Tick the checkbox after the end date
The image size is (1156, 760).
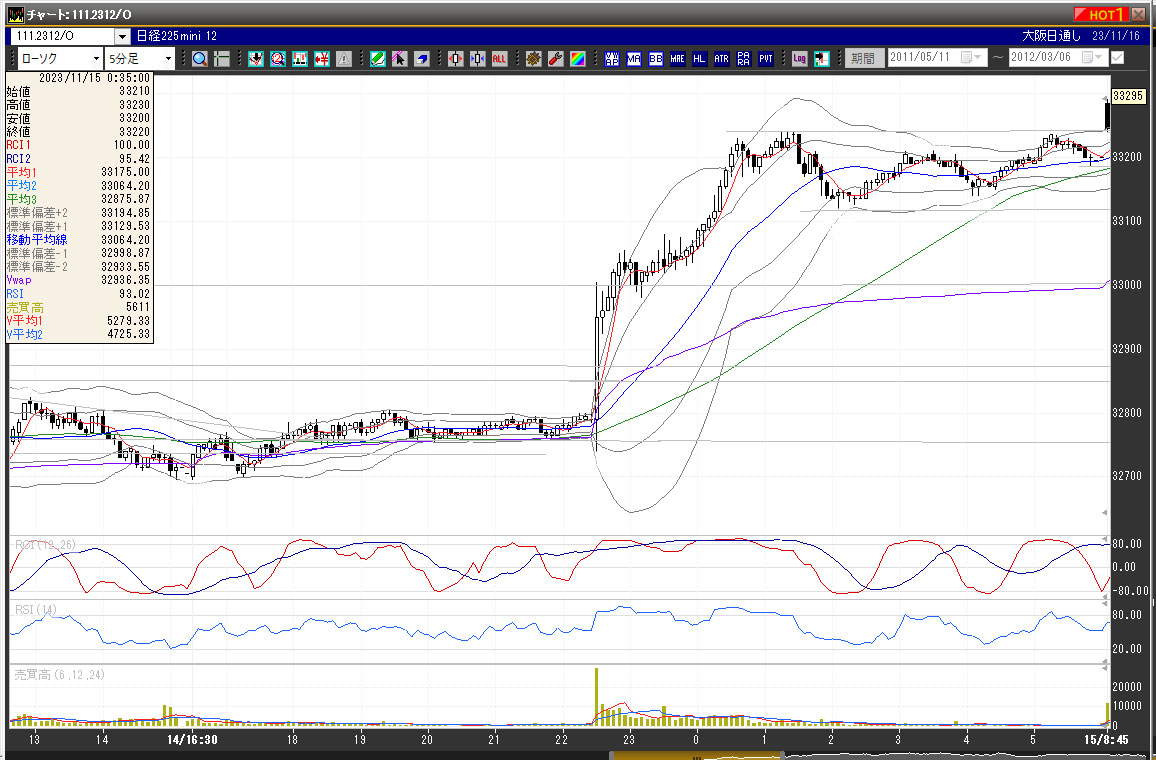point(1118,57)
